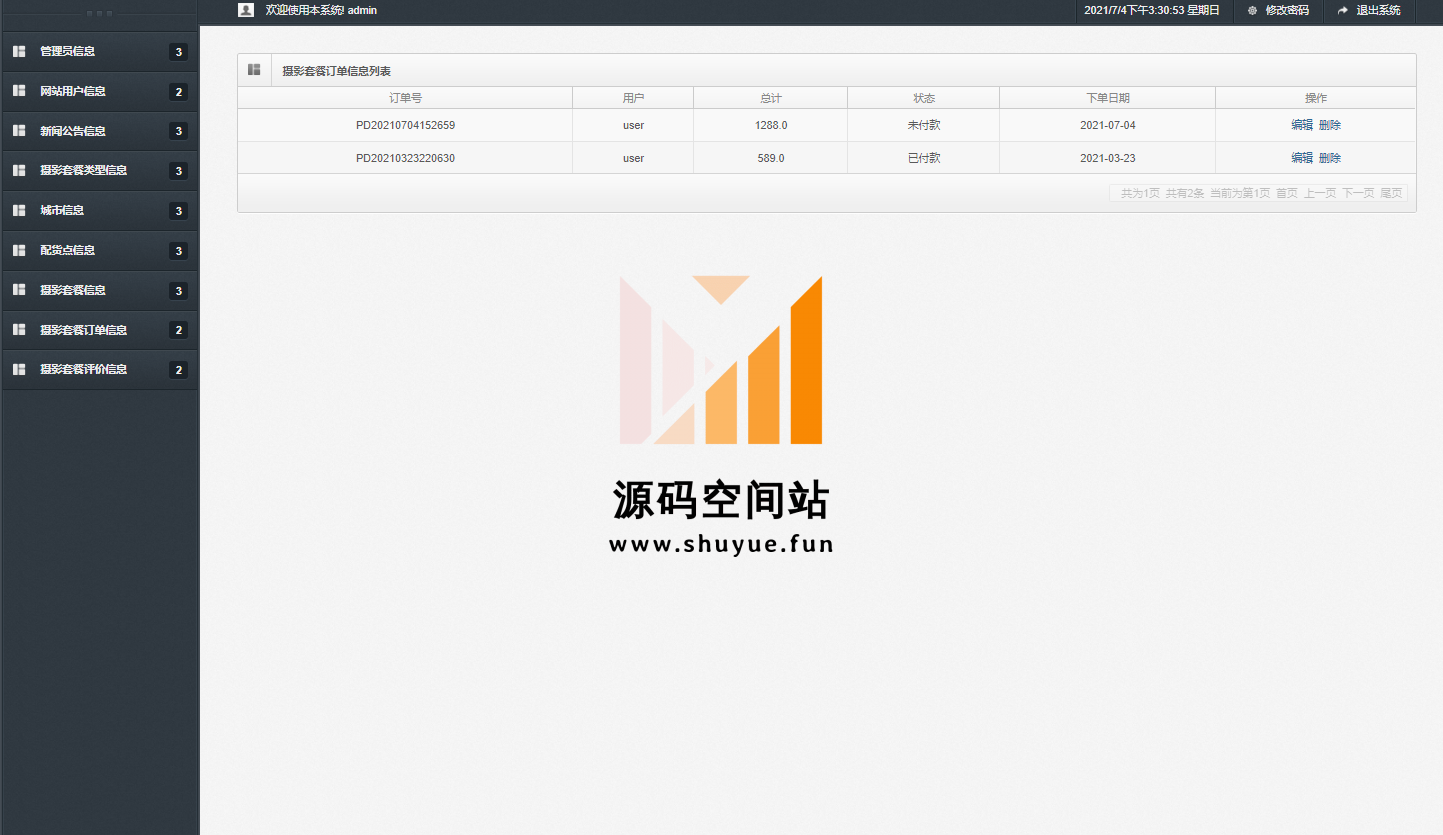1443x835 pixels.
Task: Click the 摄影套餐订单信息列表 panel title
Action: pyautogui.click(x=336, y=71)
